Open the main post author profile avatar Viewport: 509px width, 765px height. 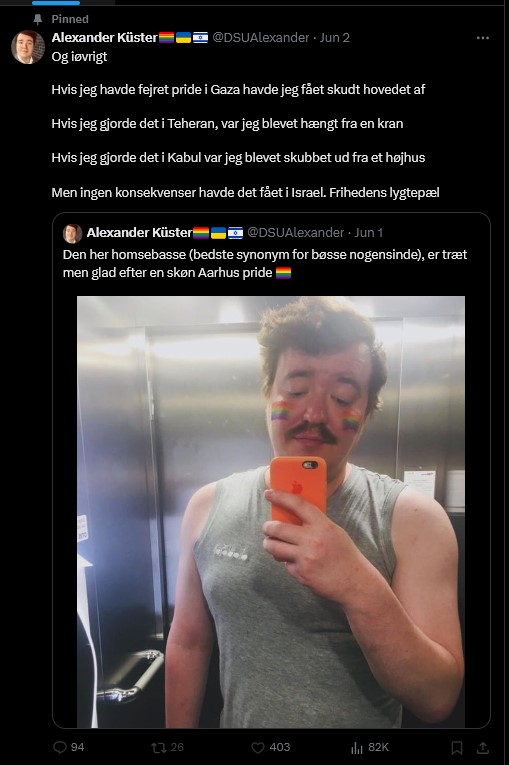[28, 47]
